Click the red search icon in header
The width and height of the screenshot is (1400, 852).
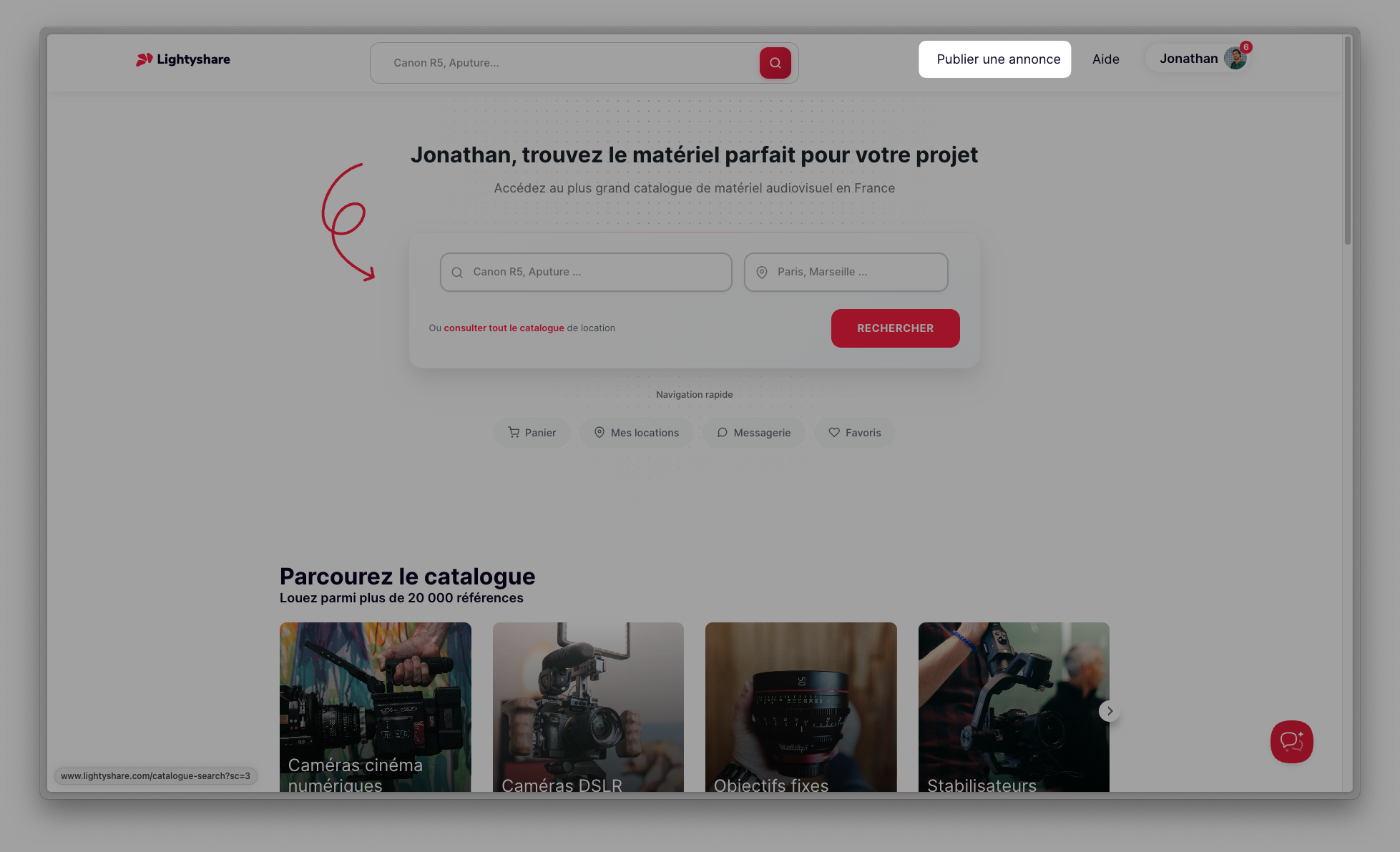point(775,63)
